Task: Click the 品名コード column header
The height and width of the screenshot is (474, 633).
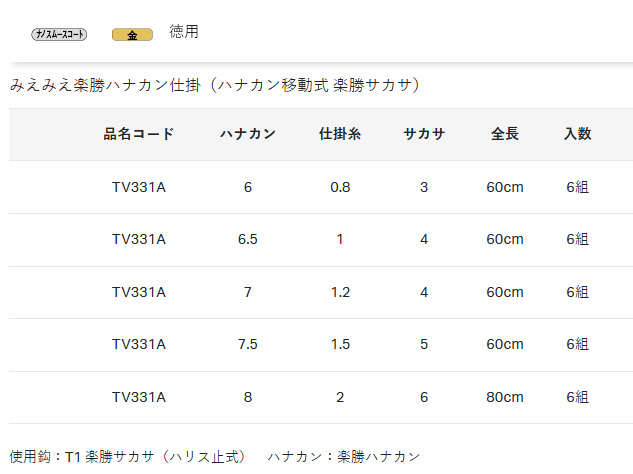Action: (139, 134)
